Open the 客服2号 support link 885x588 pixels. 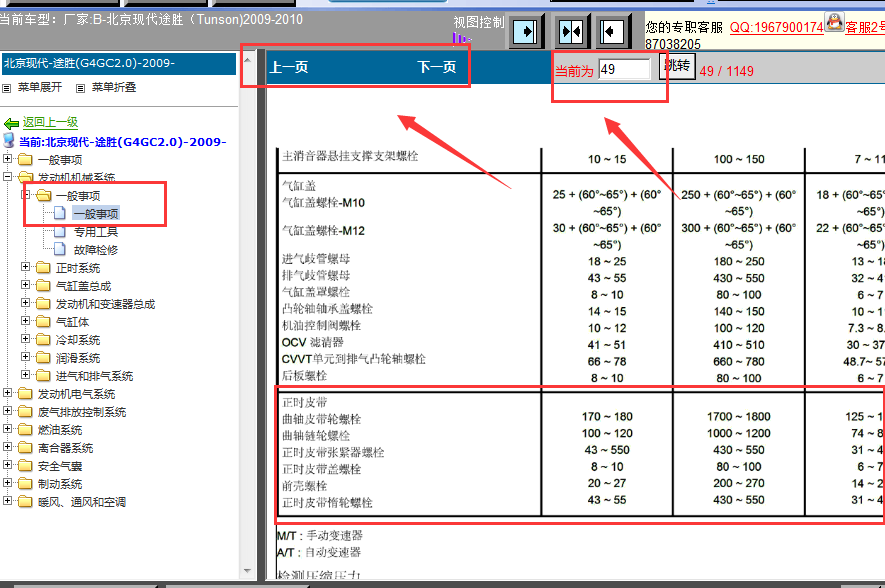865,27
